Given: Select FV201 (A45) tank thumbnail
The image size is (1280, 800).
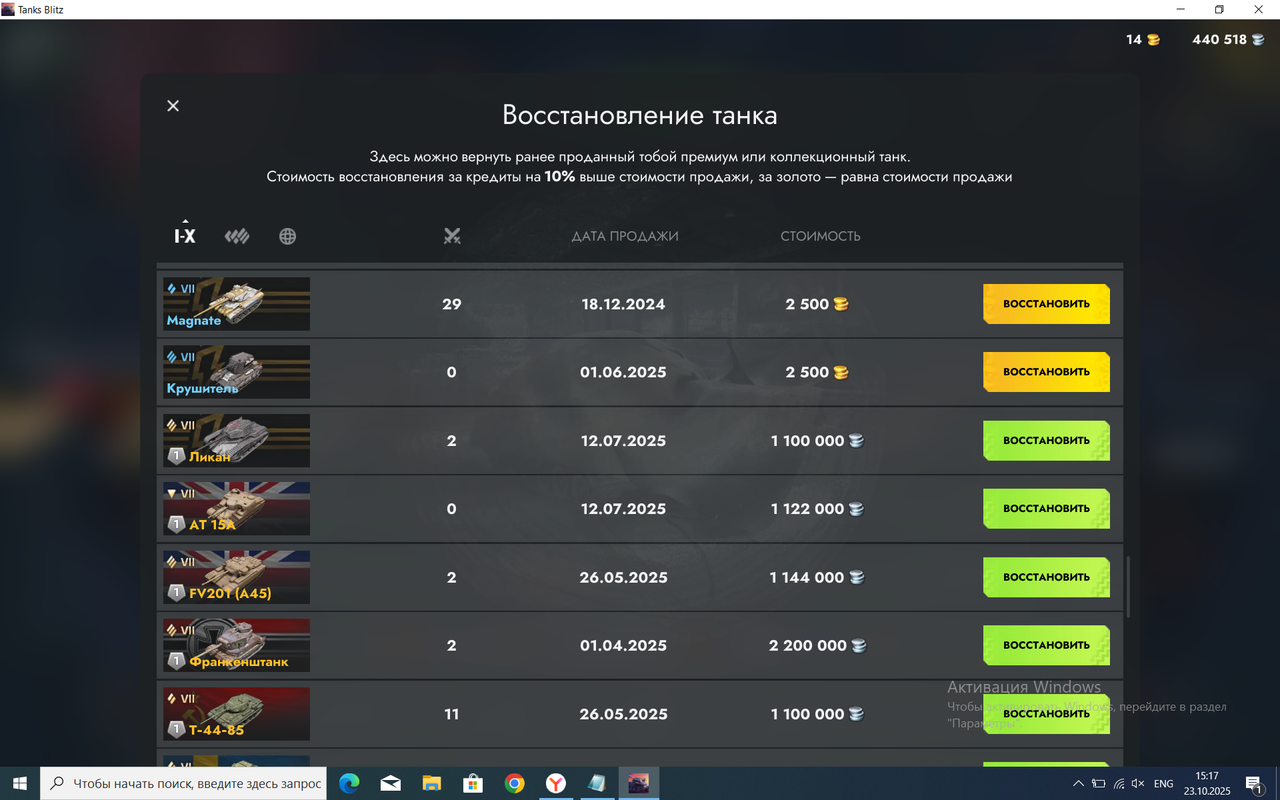Looking at the screenshot, I should point(237,577).
